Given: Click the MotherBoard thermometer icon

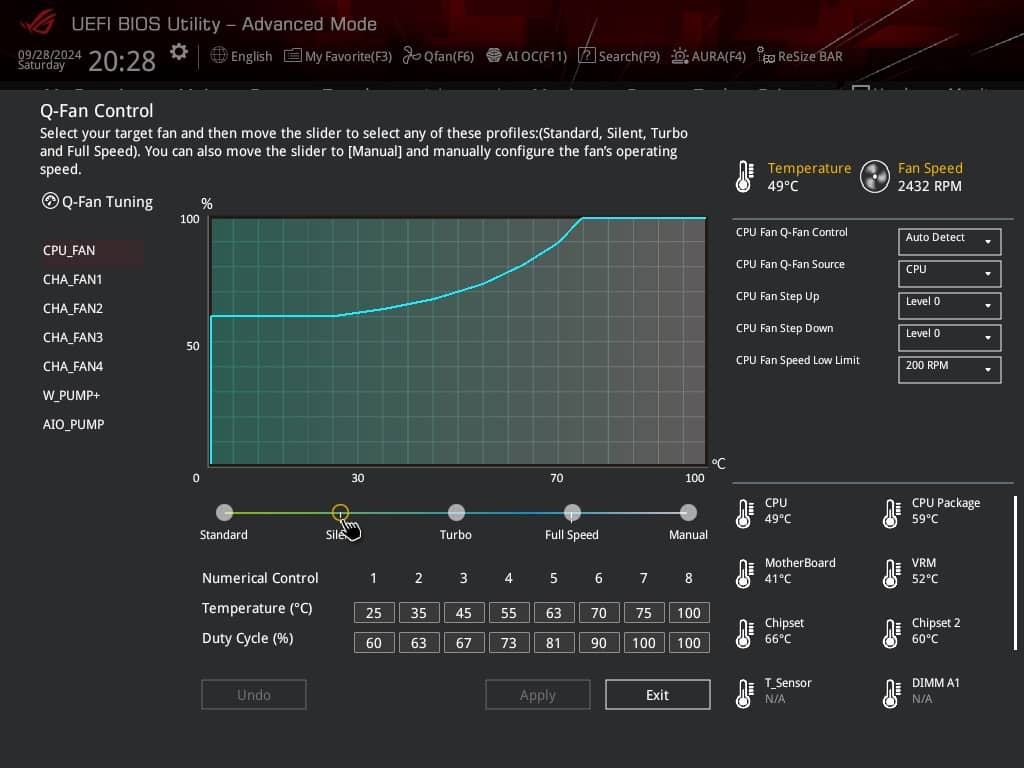Looking at the screenshot, I should coord(744,573).
